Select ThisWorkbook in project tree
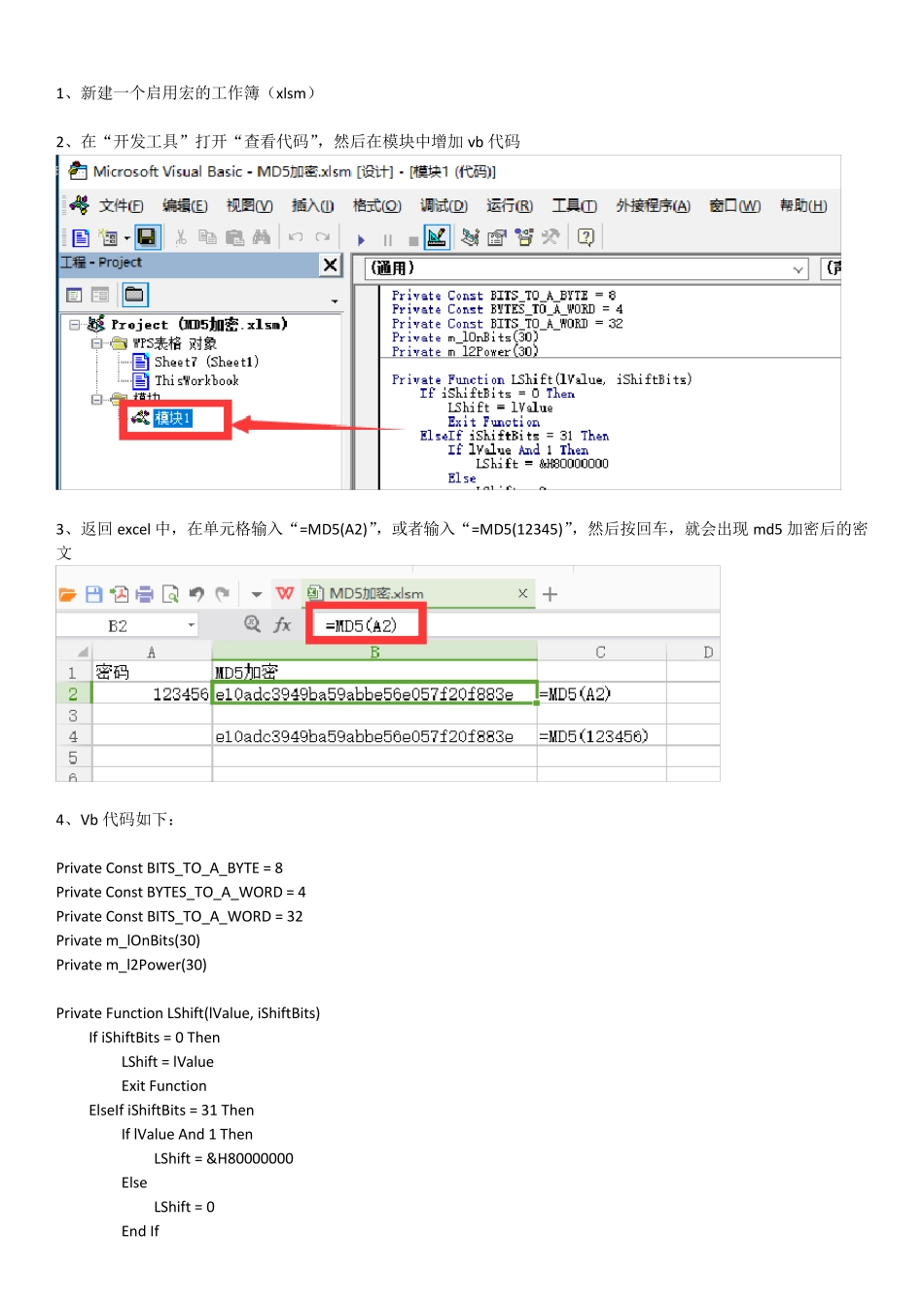 186,380
